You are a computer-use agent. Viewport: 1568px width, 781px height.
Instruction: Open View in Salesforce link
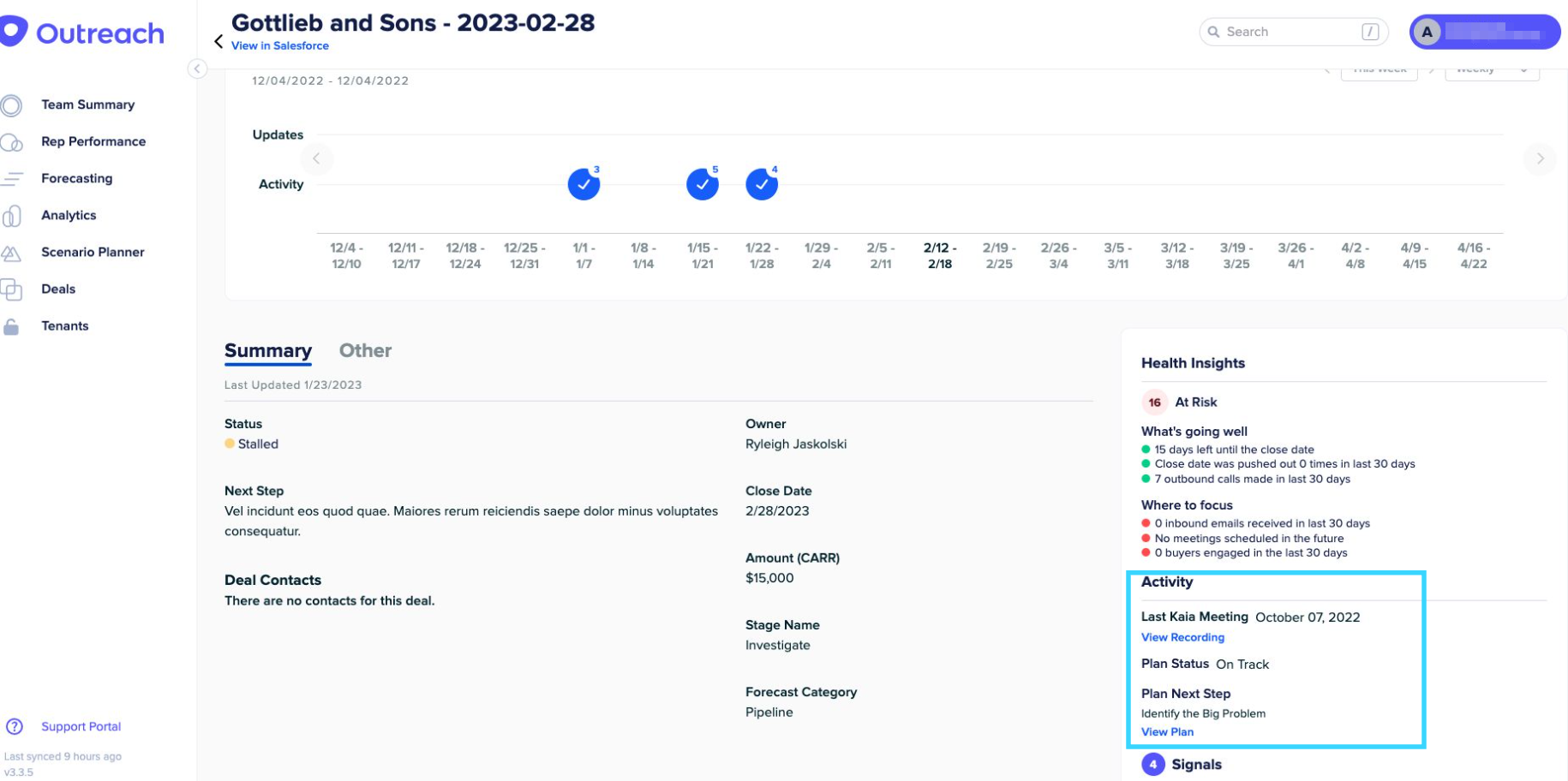279,45
